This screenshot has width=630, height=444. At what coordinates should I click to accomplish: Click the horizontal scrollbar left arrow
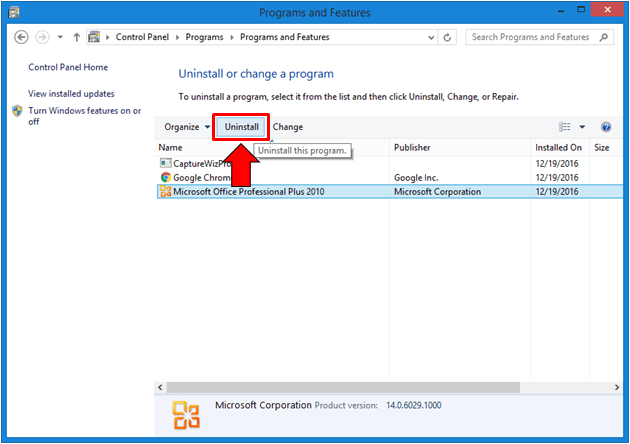(160, 387)
